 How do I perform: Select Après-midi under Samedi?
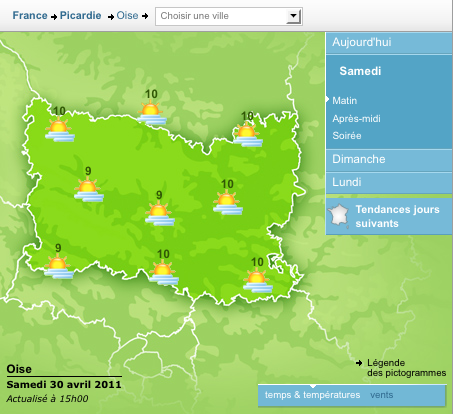click(356, 119)
